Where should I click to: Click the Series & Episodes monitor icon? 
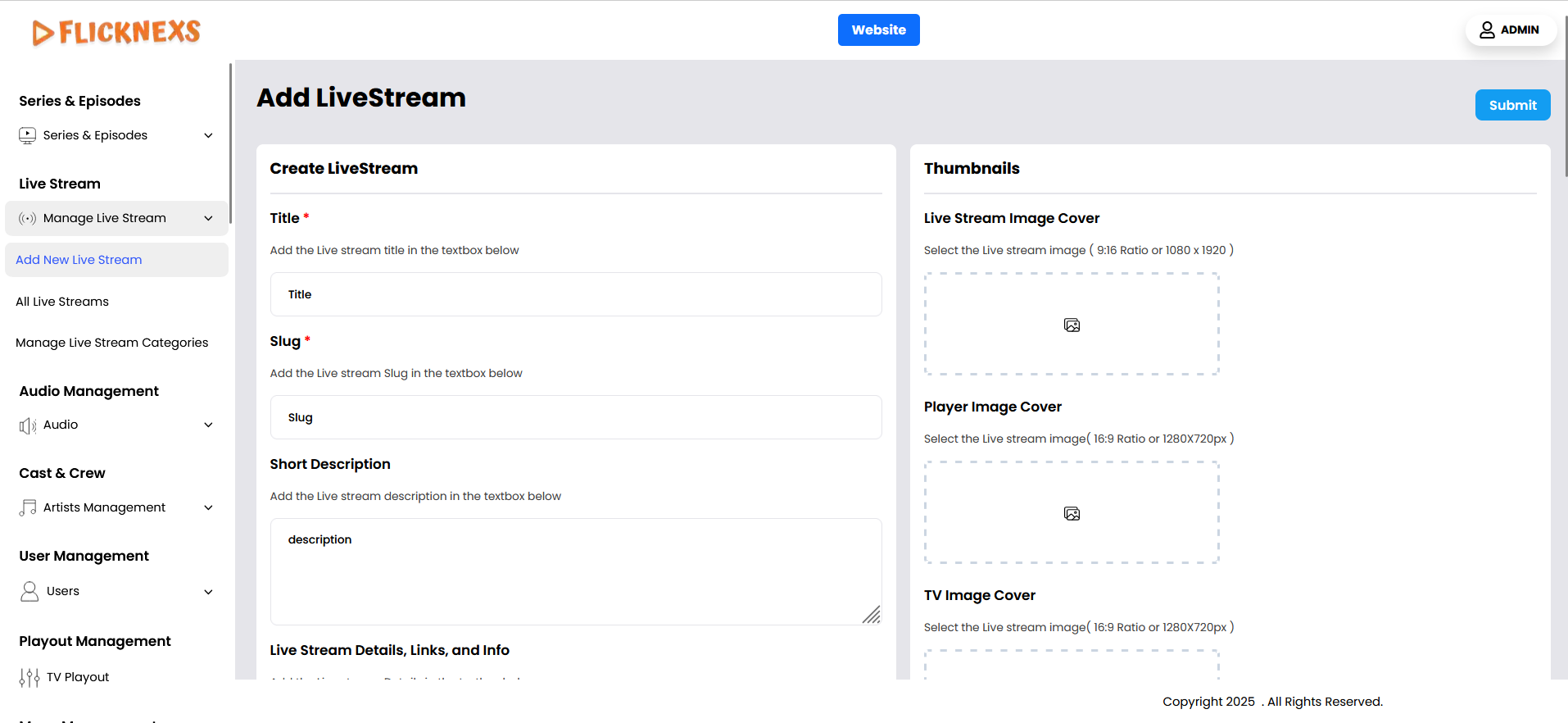(x=28, y=135)
